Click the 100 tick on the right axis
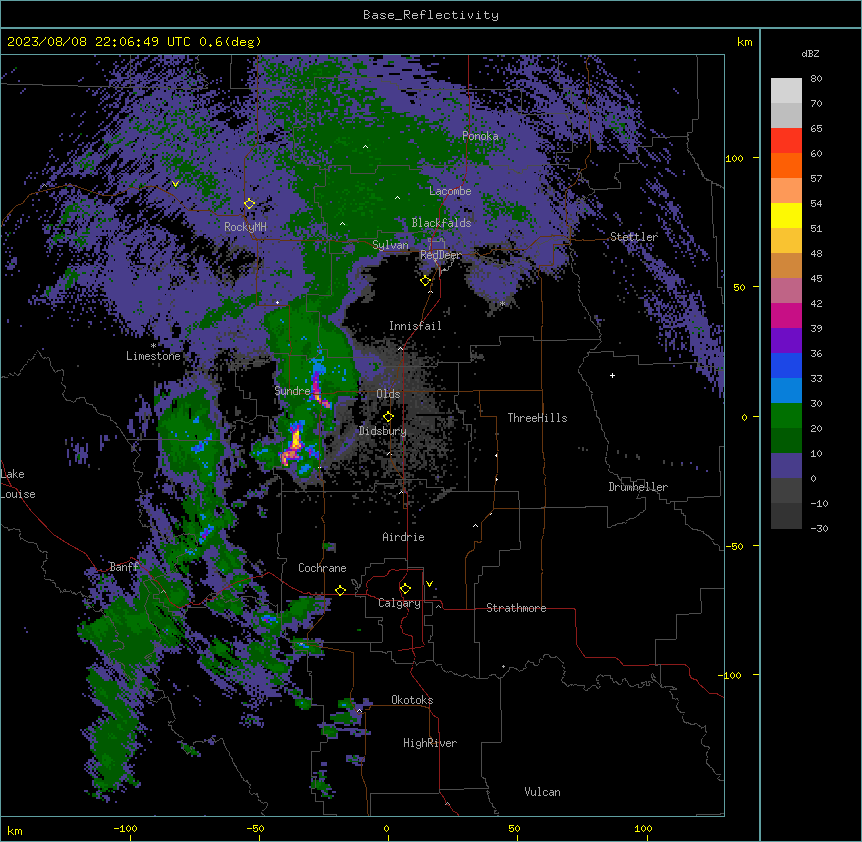The height and width of the screenshot is (842, 862). (x=734, y=158)
